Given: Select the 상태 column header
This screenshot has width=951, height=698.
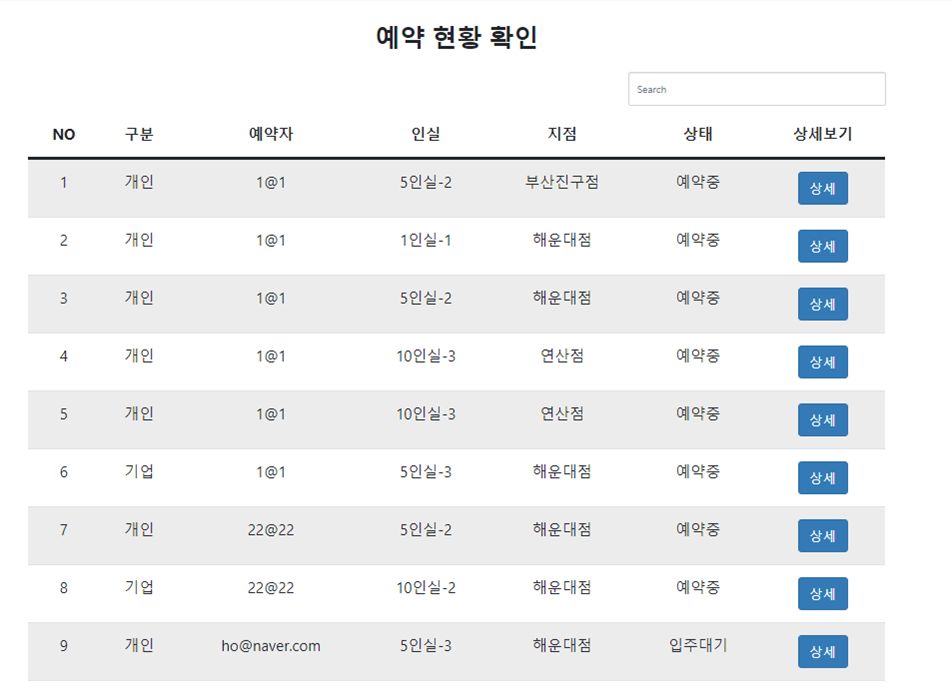Looking at the screenshot, I should [697, 134].
